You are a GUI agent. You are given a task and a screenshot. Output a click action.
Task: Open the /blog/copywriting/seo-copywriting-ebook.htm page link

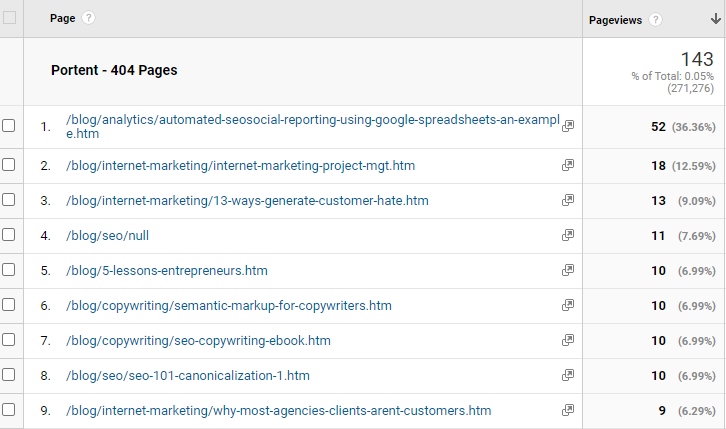tap(198, 340)
